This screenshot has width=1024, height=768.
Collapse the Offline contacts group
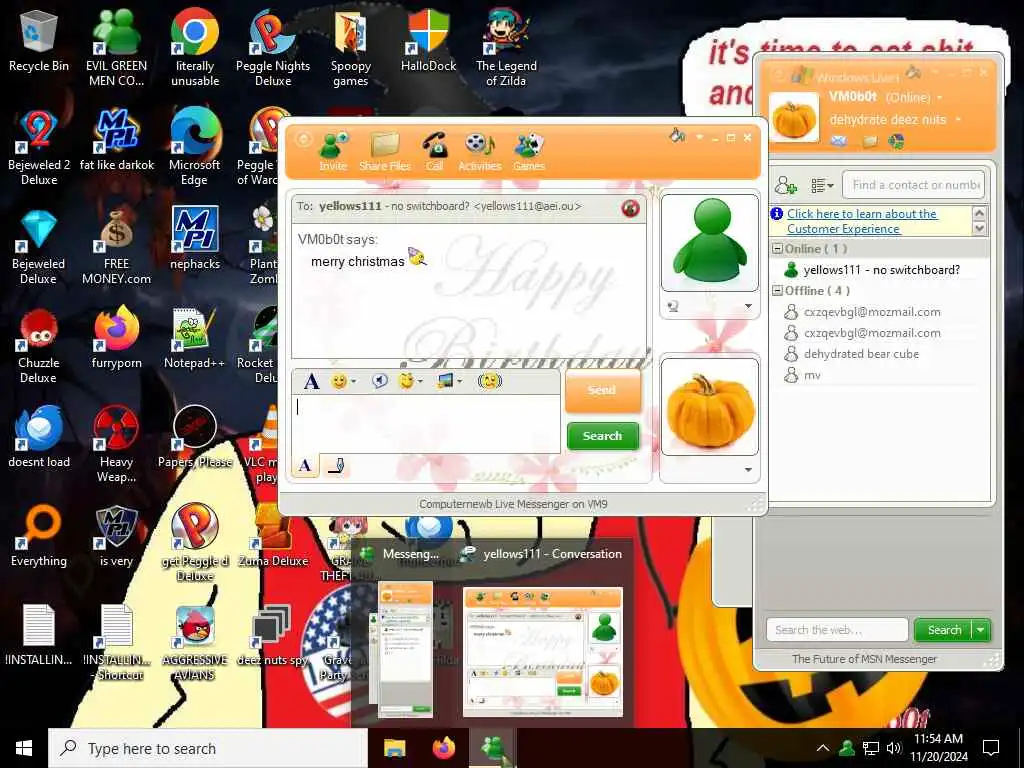pyautogui.click(x=777, y=291)
